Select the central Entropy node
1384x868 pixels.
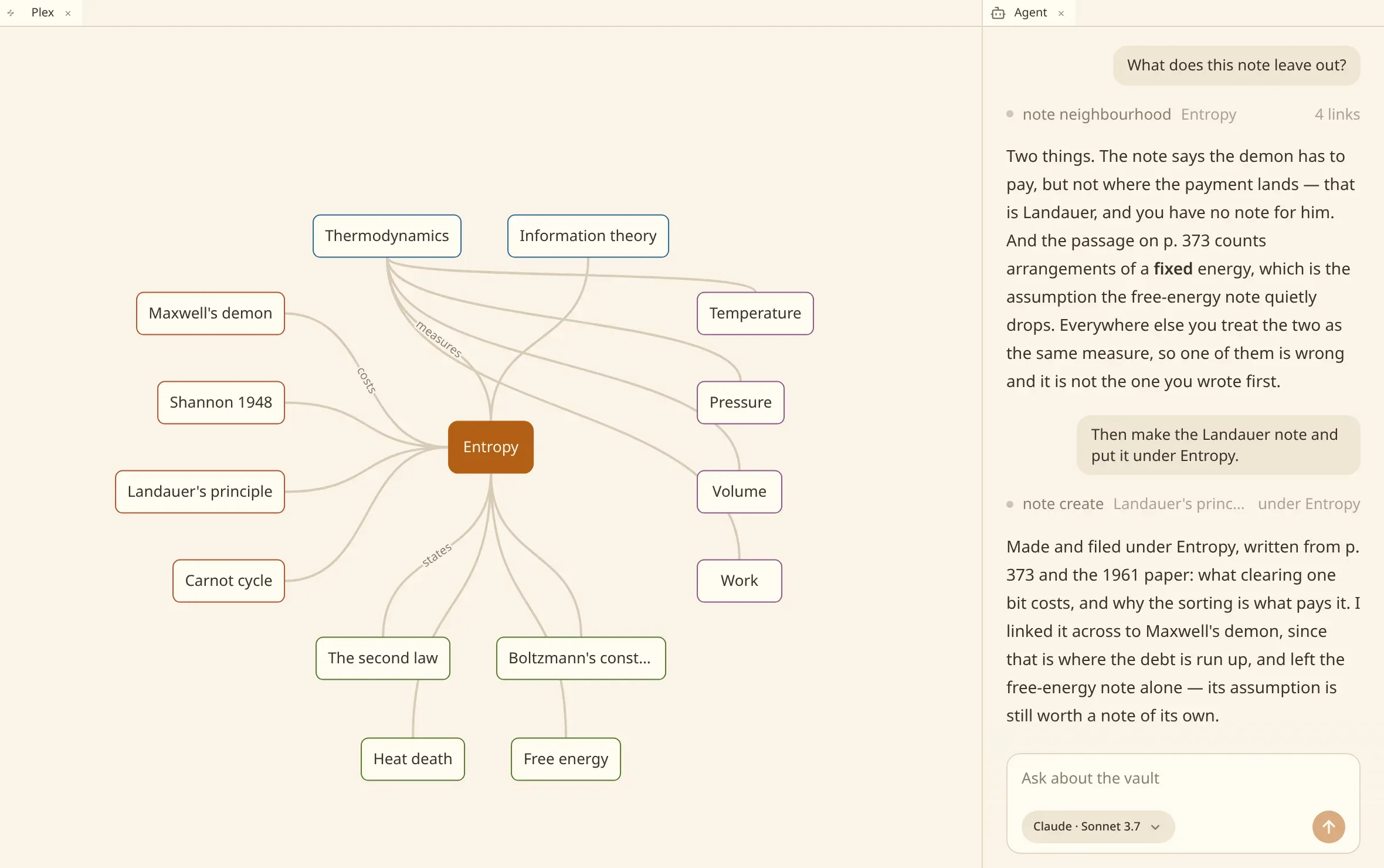491,447
